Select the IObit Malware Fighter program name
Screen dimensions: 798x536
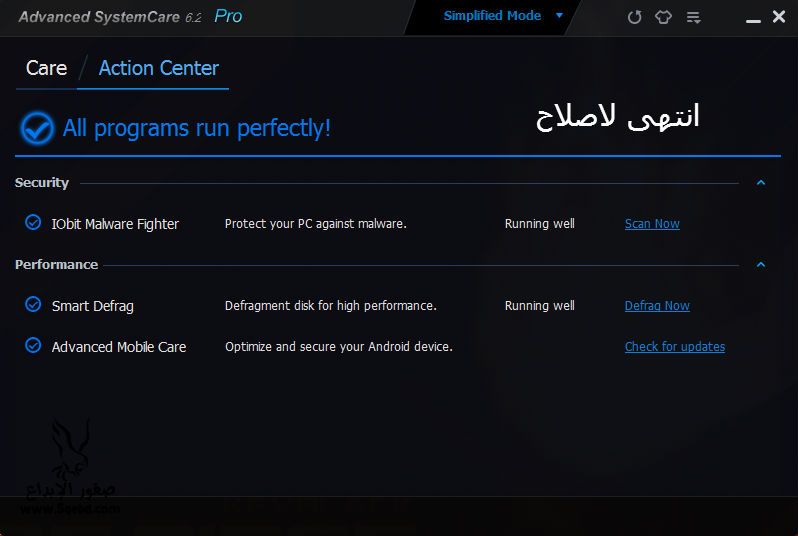[x=115, y=224]
